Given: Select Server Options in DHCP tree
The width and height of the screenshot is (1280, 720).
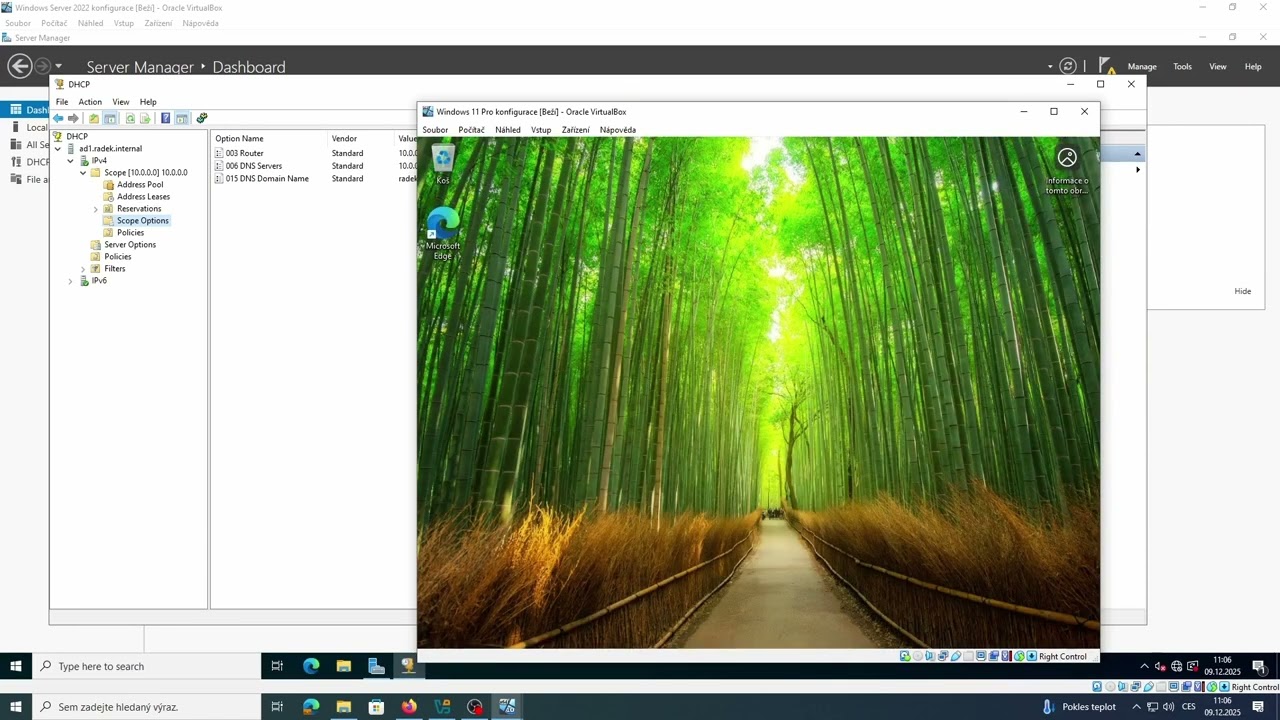Looking at the screenshot, I should click(x=130, y=245).
